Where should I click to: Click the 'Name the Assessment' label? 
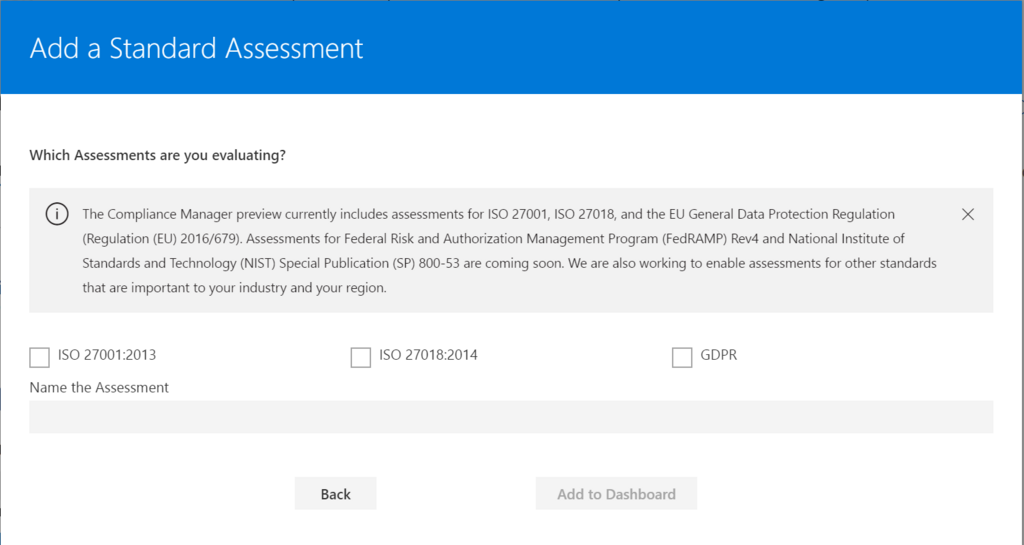click(99, 387)
